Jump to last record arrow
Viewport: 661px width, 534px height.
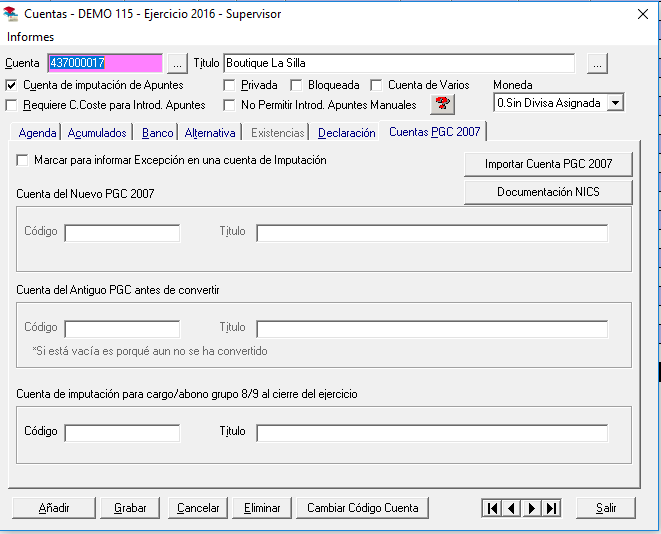coord(551,508)
